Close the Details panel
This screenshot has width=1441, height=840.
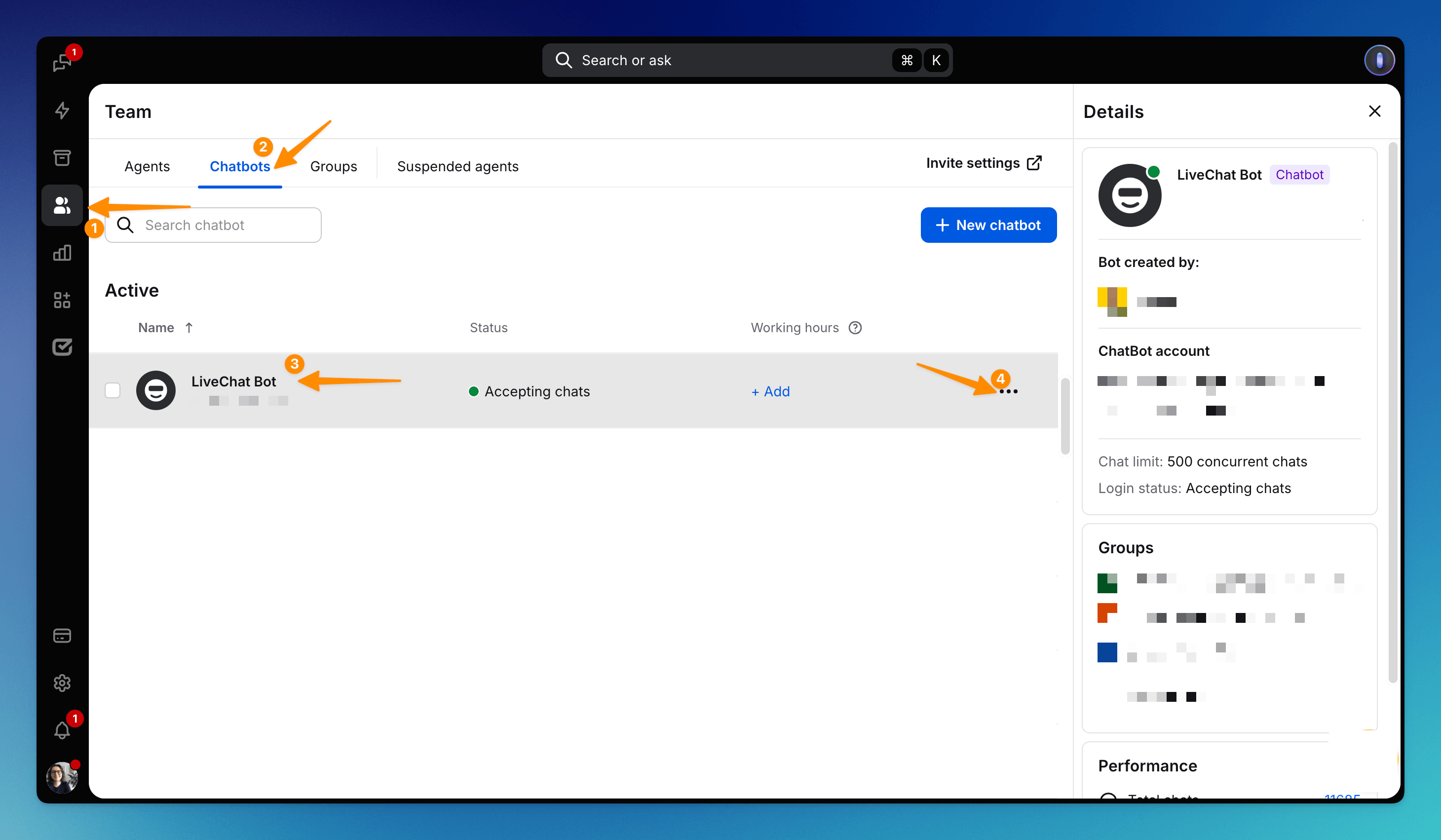pos(1375,112)
